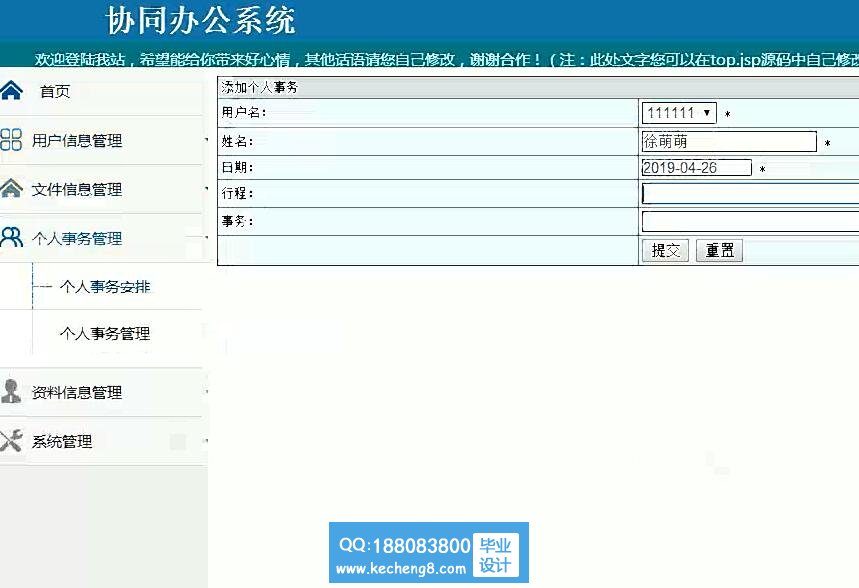The image size is (859, 588).
Task: Click the 事务: label
Action: coord(237,221)
